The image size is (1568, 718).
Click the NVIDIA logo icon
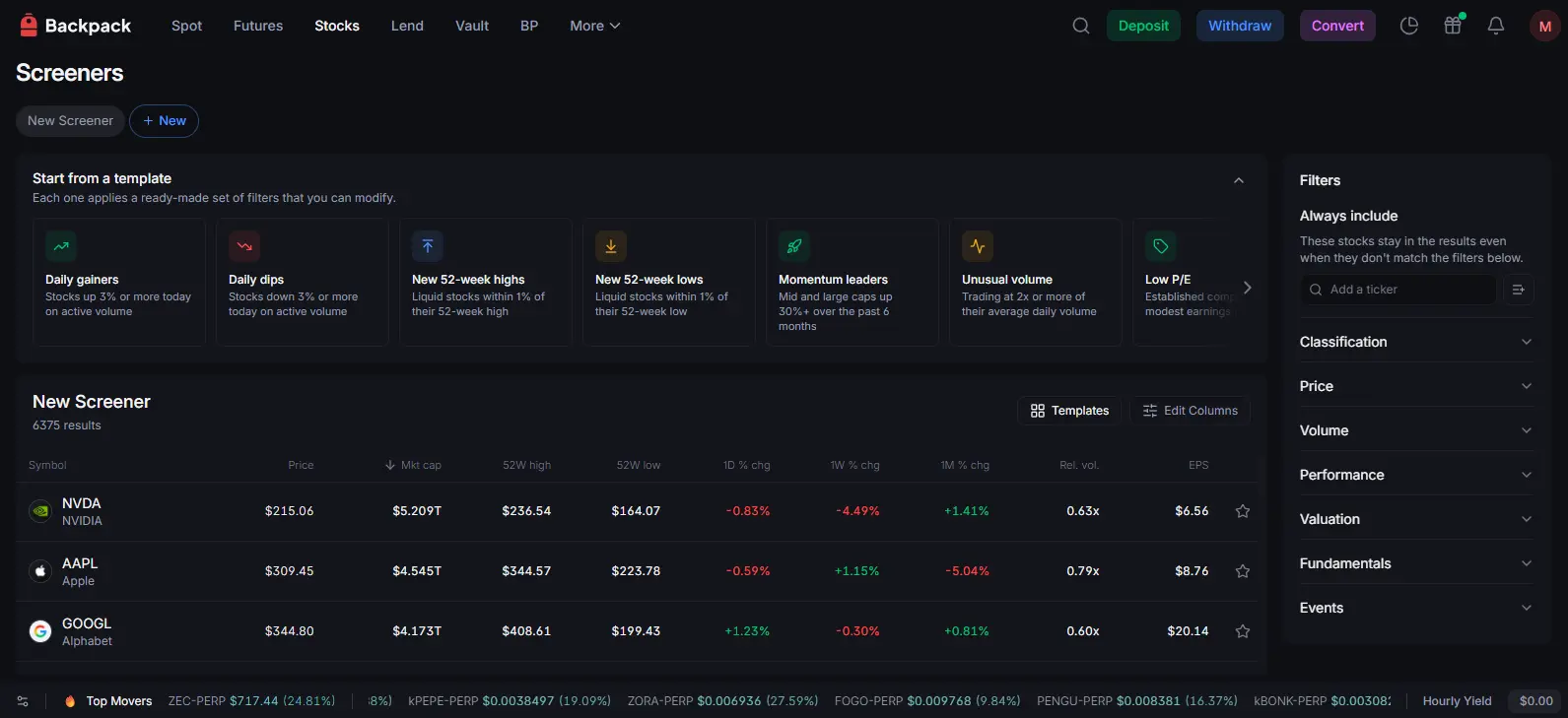pos(40,511)
